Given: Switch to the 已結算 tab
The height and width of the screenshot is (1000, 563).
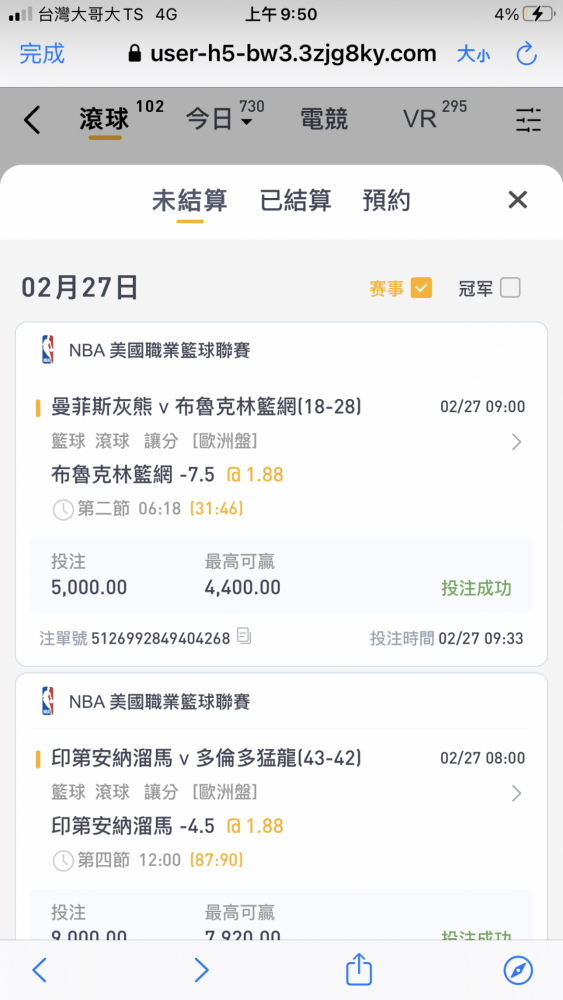Looking at the screenshot, I should [x=296, y=200].
